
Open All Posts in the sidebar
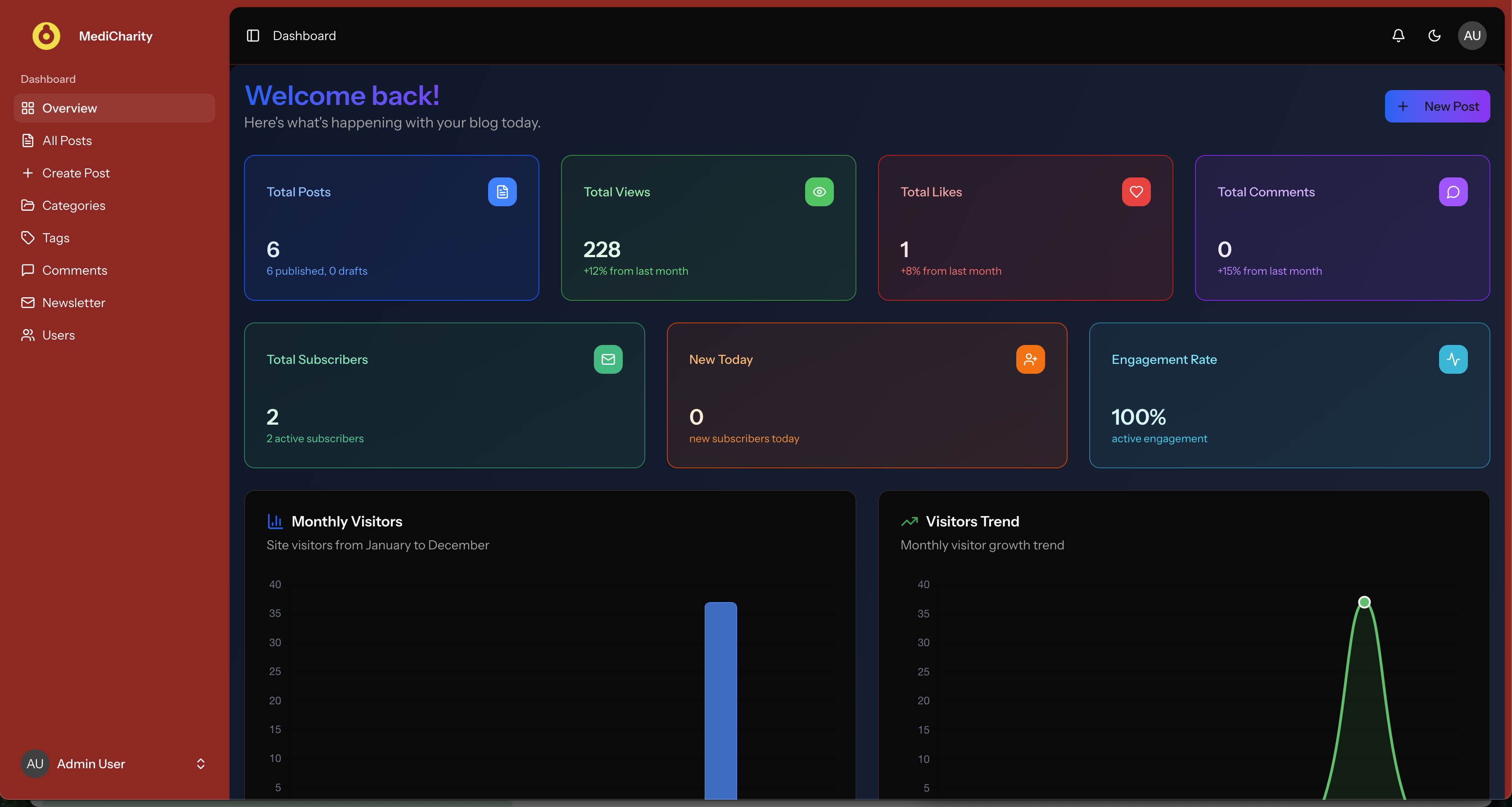tap(67, 141)
